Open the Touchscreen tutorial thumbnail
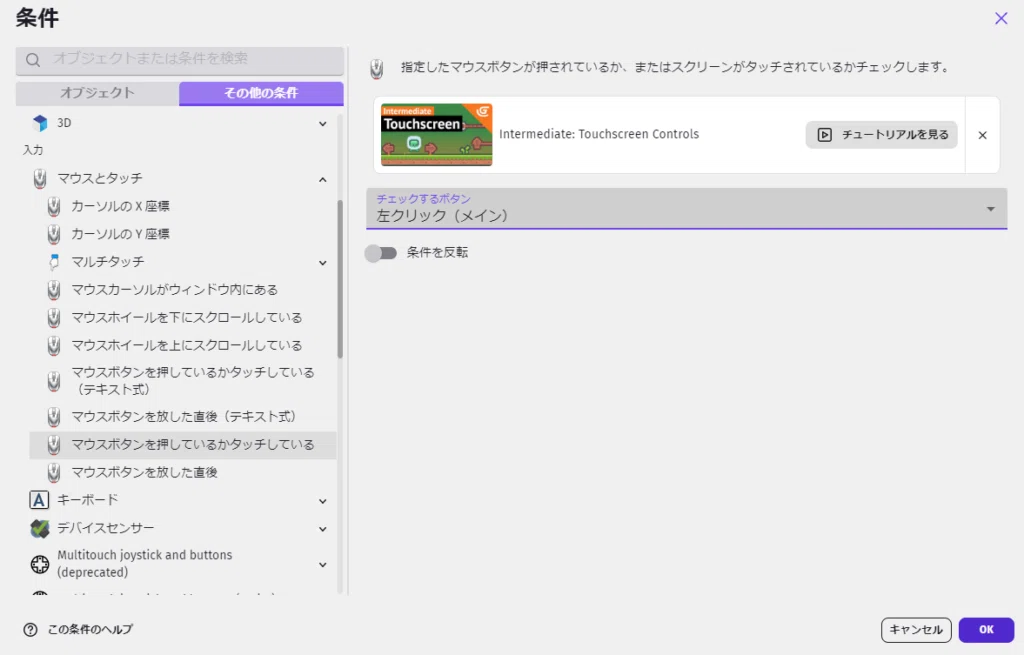The width and height of the screenshot is (1024, 655). pos(436,135)
